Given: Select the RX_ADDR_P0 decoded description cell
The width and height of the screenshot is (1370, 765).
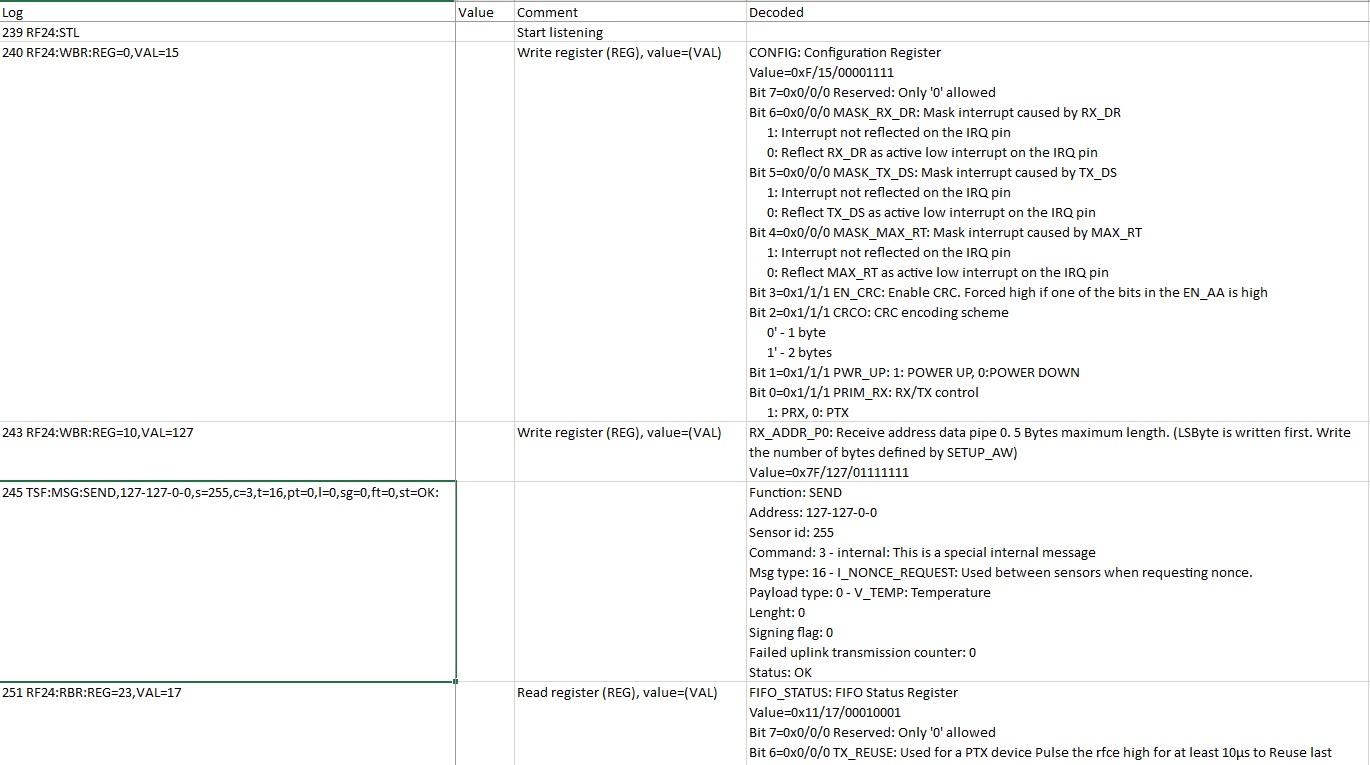Looking at the screenshot, I should click(x=1056, y=452).
